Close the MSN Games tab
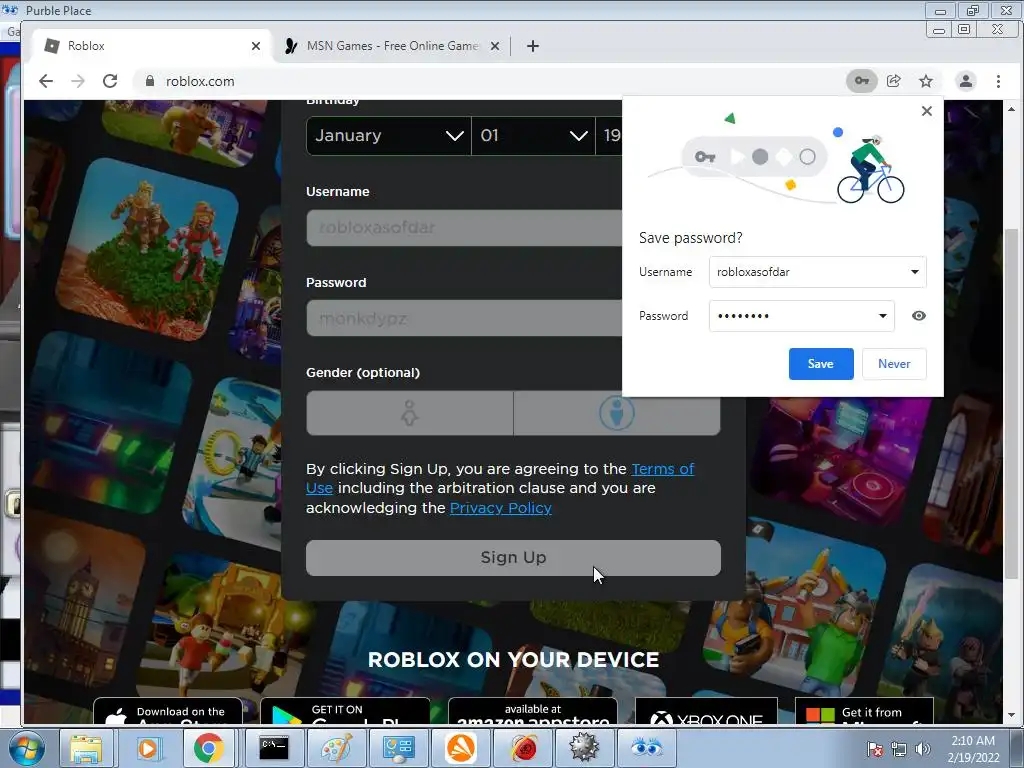The image size is (1024, 768). 495,46
